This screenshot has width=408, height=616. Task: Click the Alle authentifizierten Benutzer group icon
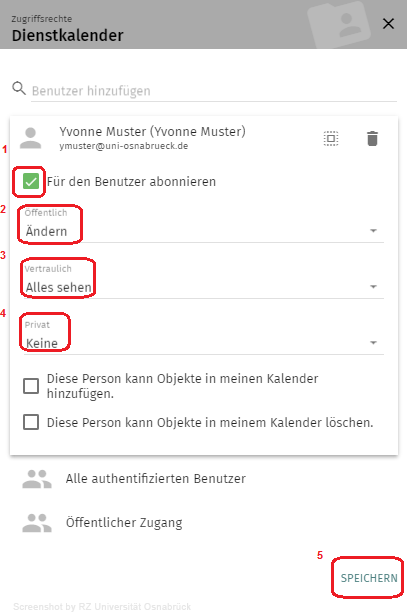pyautogui.click(x=37, y=479)
